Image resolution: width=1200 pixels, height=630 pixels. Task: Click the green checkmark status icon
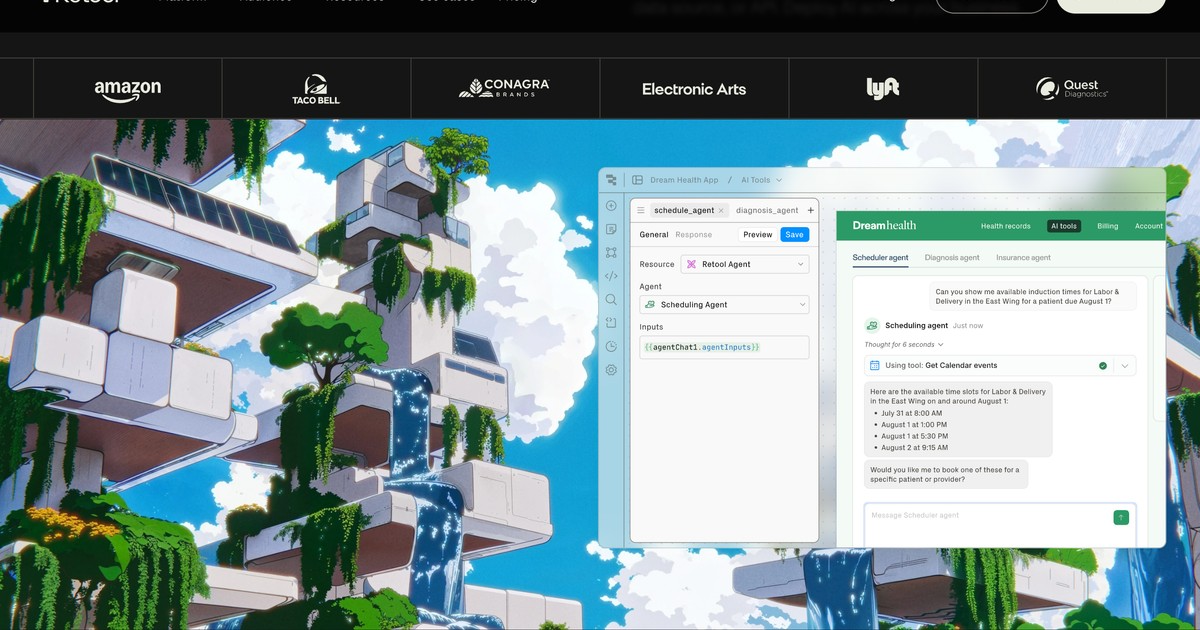coord(1103,366)
